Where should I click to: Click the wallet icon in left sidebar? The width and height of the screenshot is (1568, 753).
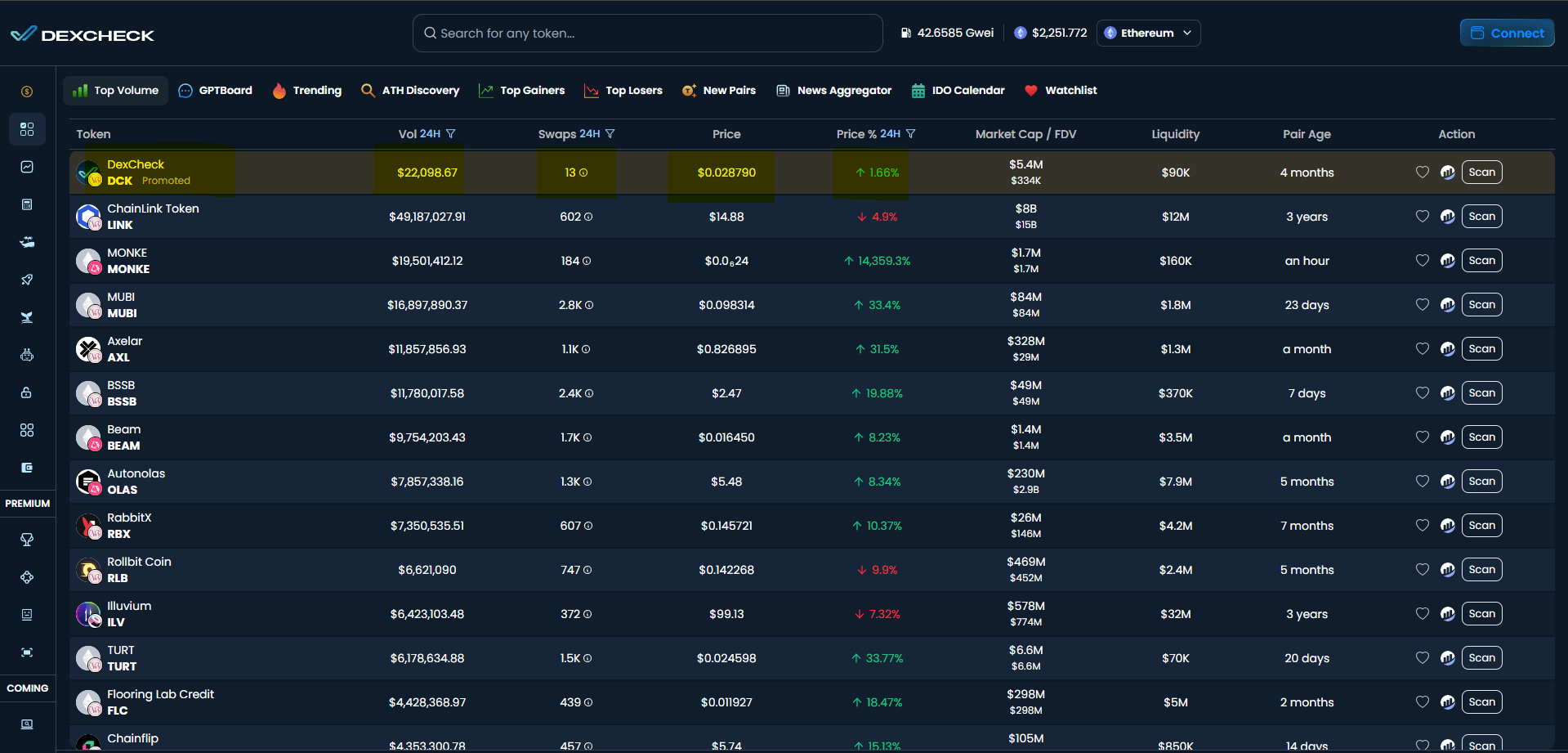(x=27, y=468)
